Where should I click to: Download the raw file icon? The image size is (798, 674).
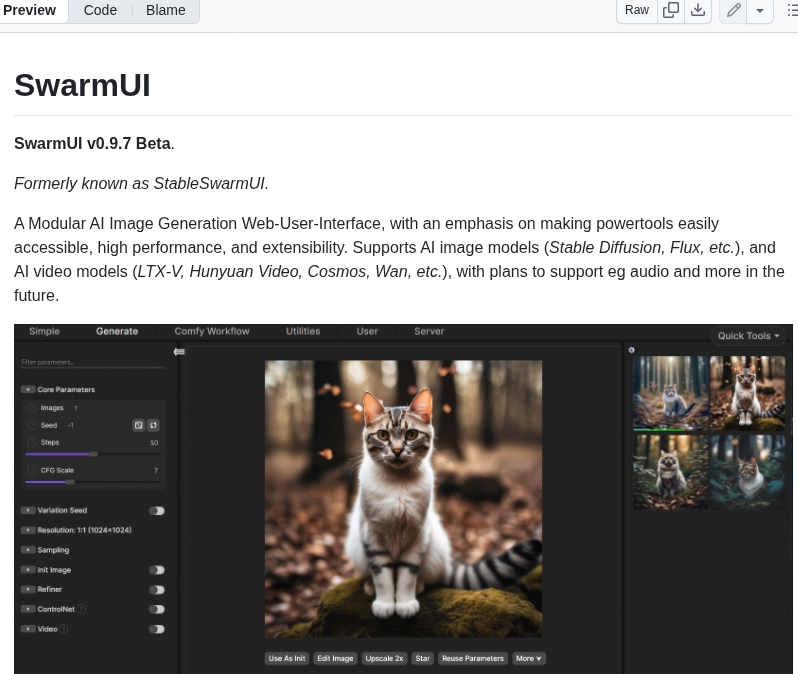coord(698,10)
